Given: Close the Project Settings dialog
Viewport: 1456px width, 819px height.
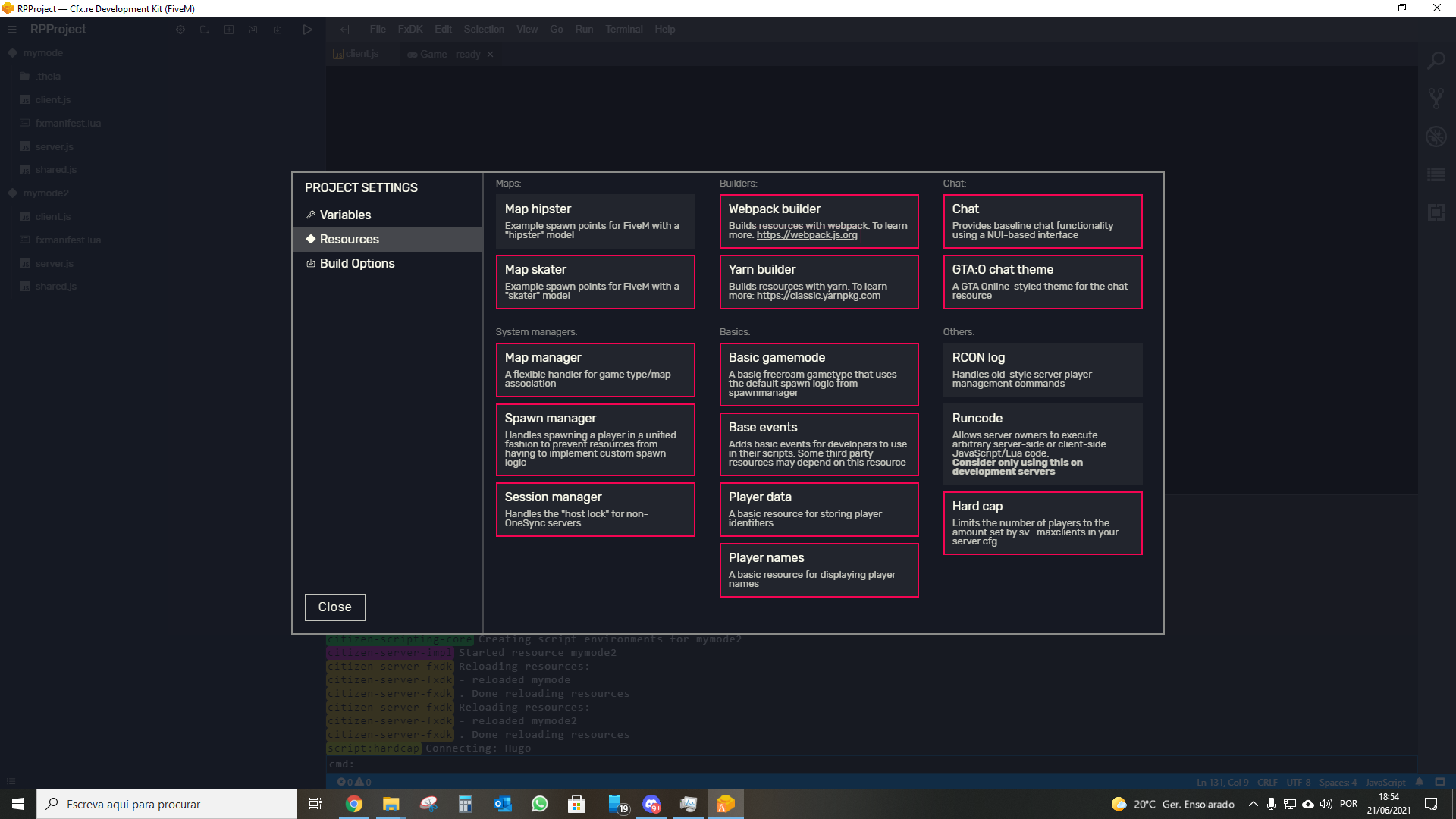Looking at the screenshot, I should click(335, 607).
